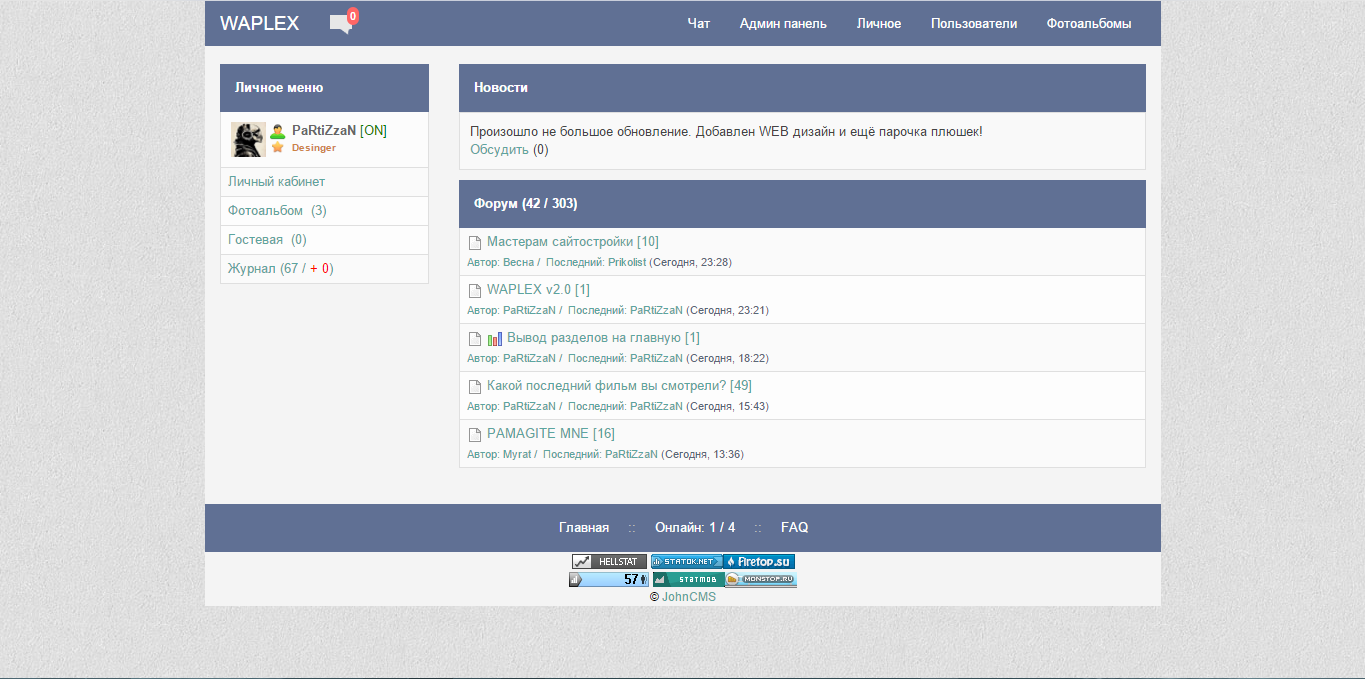Click last poster Prikolist
The height and width of the screenshot is (679, 1365).
pos(627,262)
